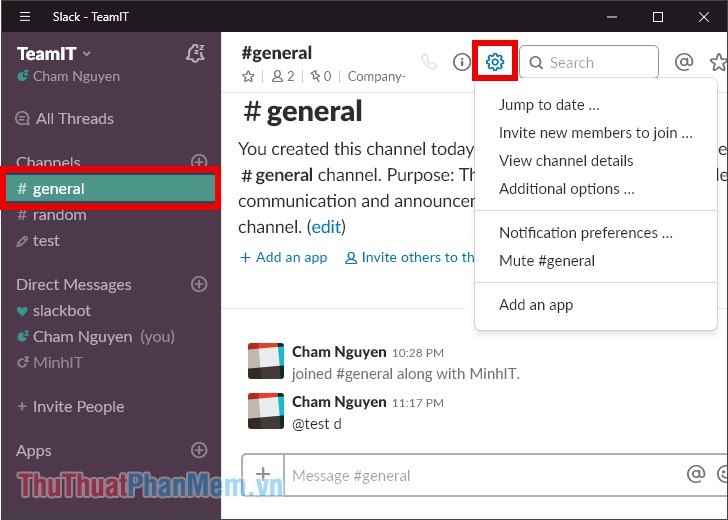Open All Threads view

click(x=65, y=119)
